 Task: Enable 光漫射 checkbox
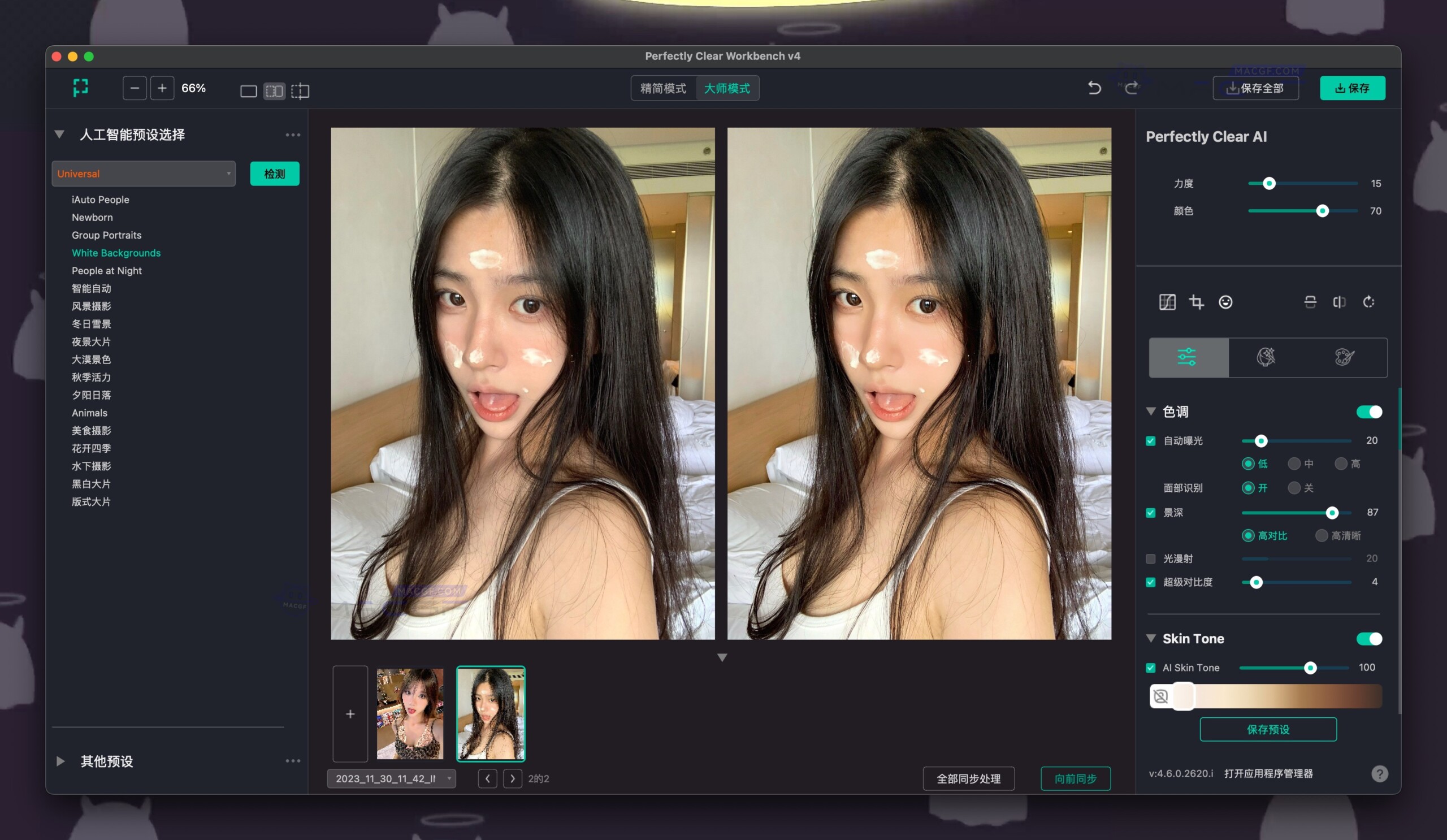click(1151, 558)
